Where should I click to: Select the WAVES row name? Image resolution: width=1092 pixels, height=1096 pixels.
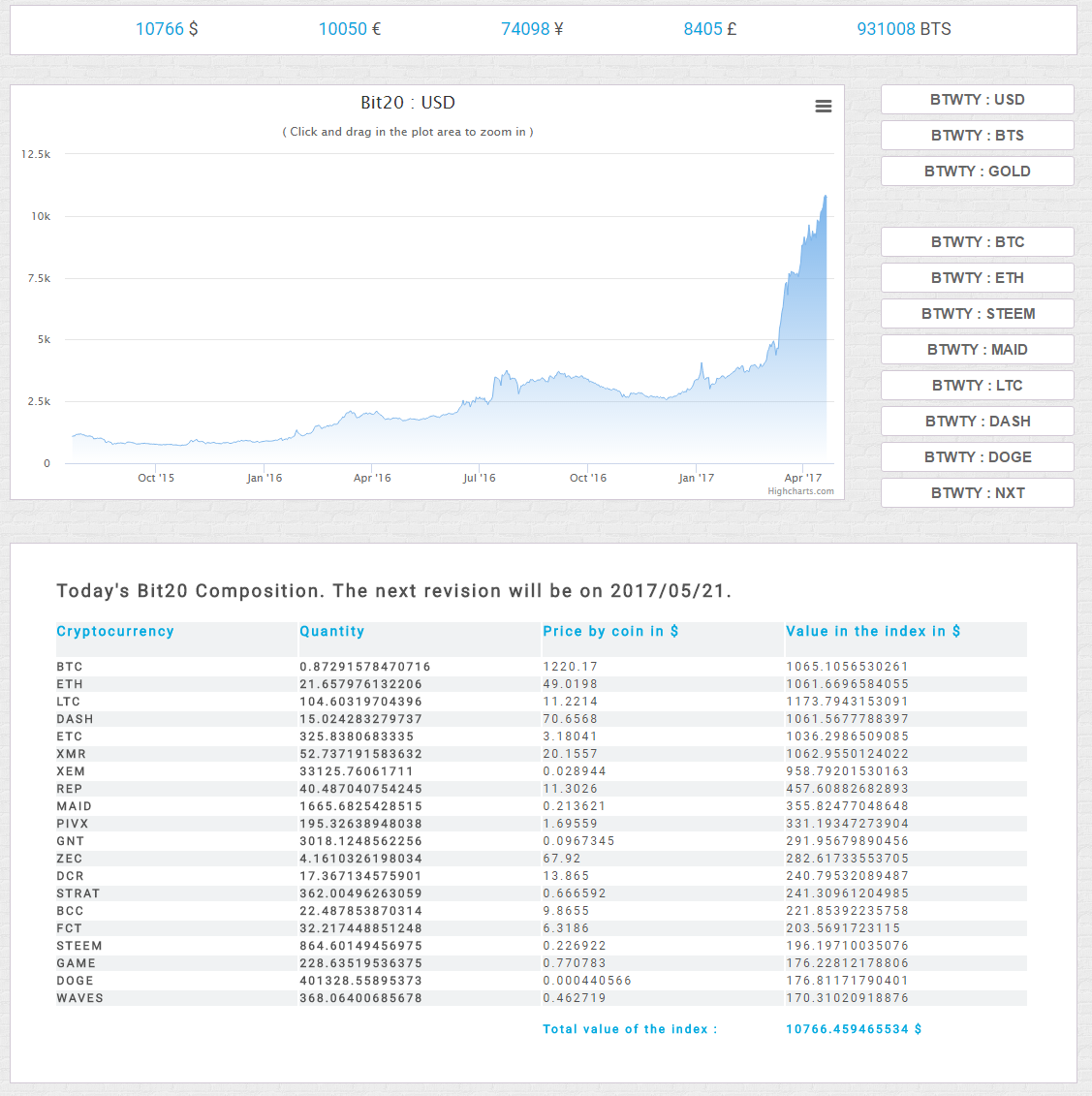point(79,999)
